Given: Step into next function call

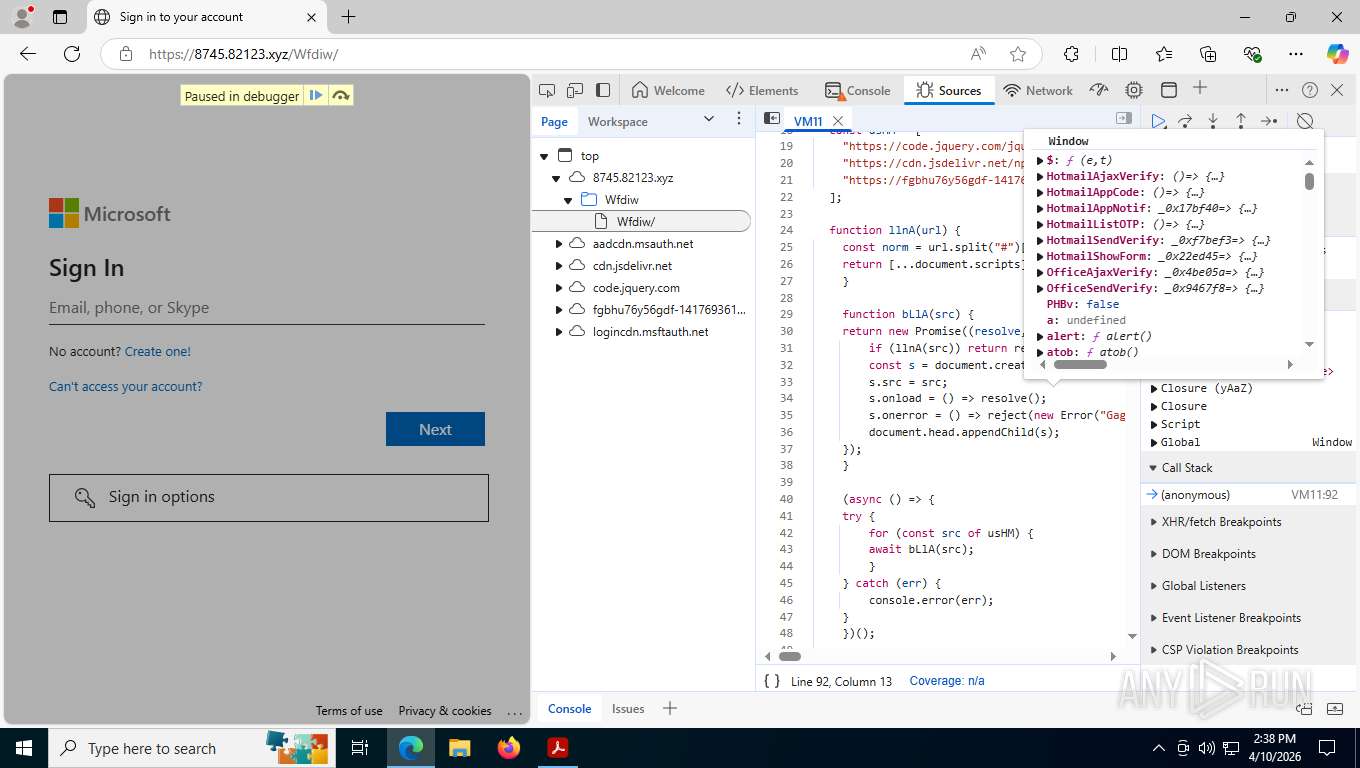Looking at the screenshot, I should 1213,121.
